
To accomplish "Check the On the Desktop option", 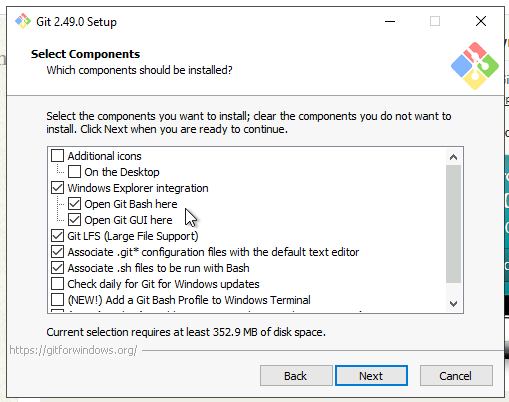I will 74,172.
